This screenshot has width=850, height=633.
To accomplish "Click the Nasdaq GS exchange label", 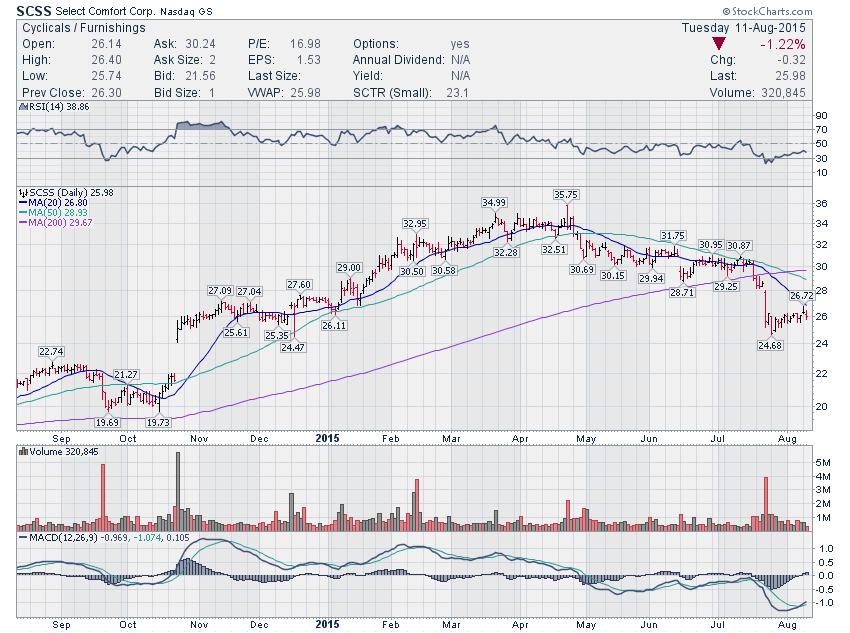I will [186, 11].
